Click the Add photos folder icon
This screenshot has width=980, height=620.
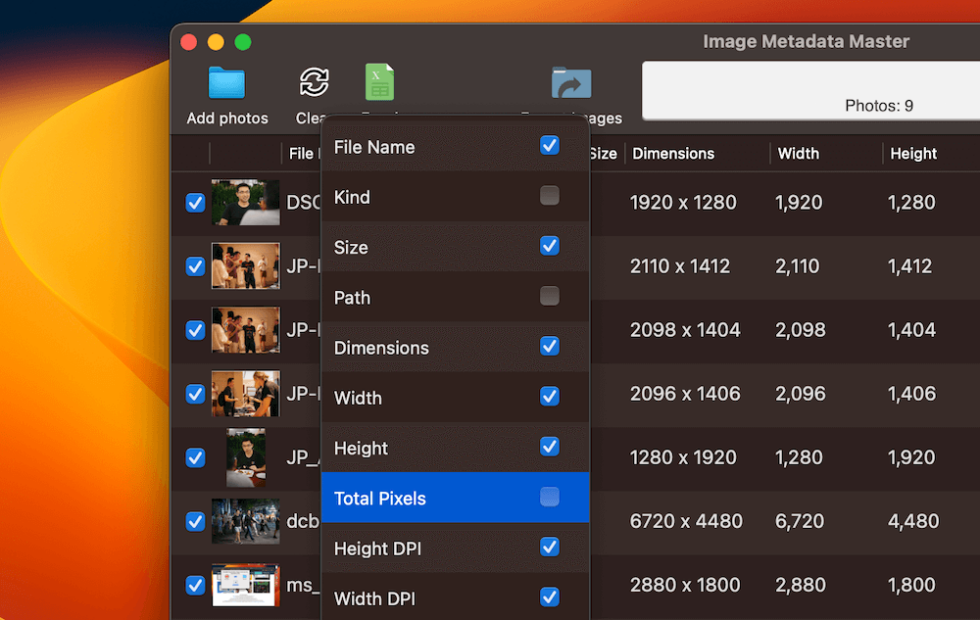point(226,82)
